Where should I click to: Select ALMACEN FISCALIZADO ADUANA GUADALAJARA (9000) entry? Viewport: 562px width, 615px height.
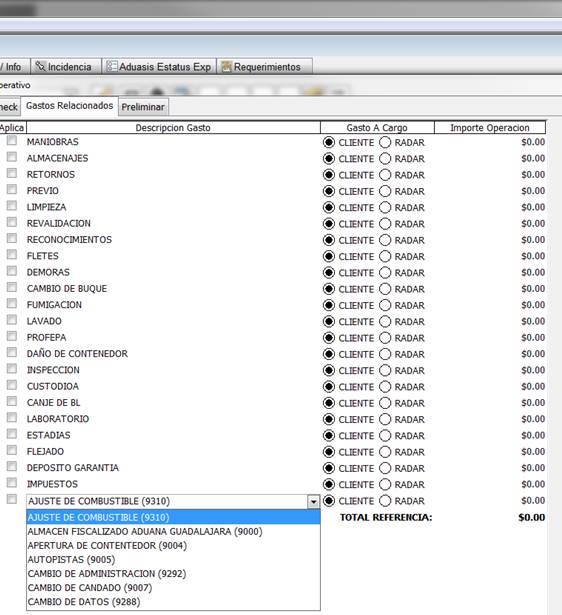click(x=145, y=531)
